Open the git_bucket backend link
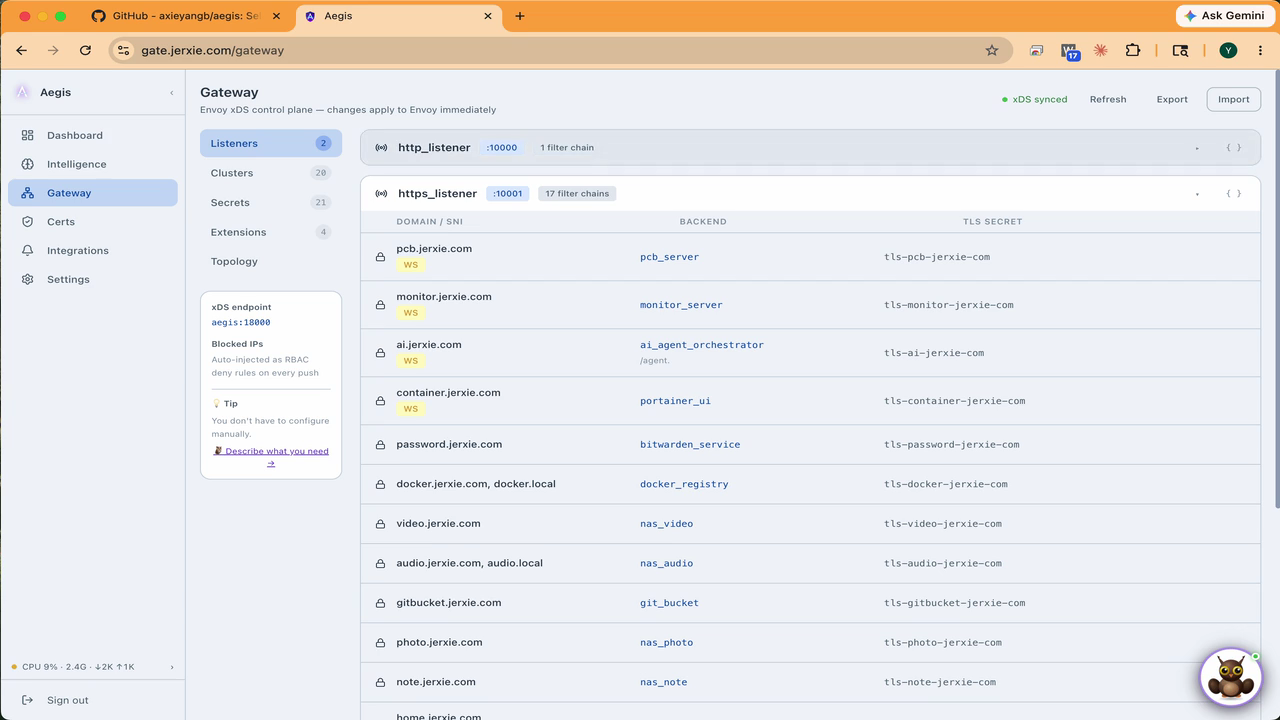Viewport: 1280px width, 720px height. point(669,603)
